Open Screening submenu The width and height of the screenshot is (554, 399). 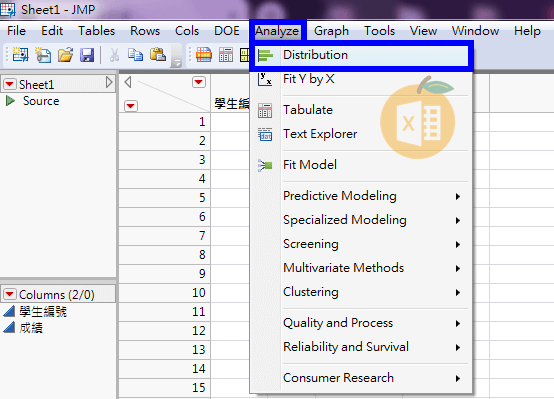[x=361, y=244]
